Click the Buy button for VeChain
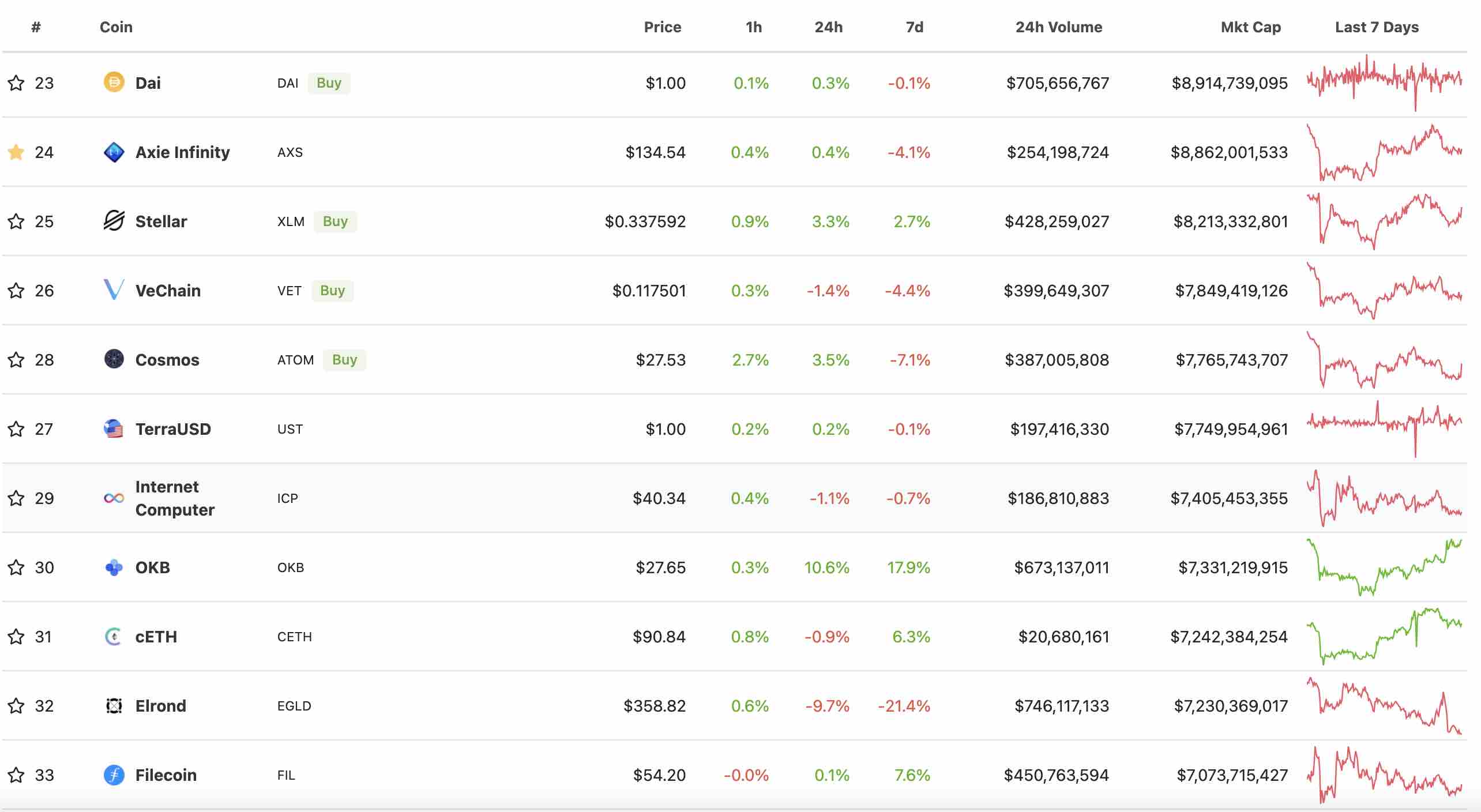 (332, 290)
